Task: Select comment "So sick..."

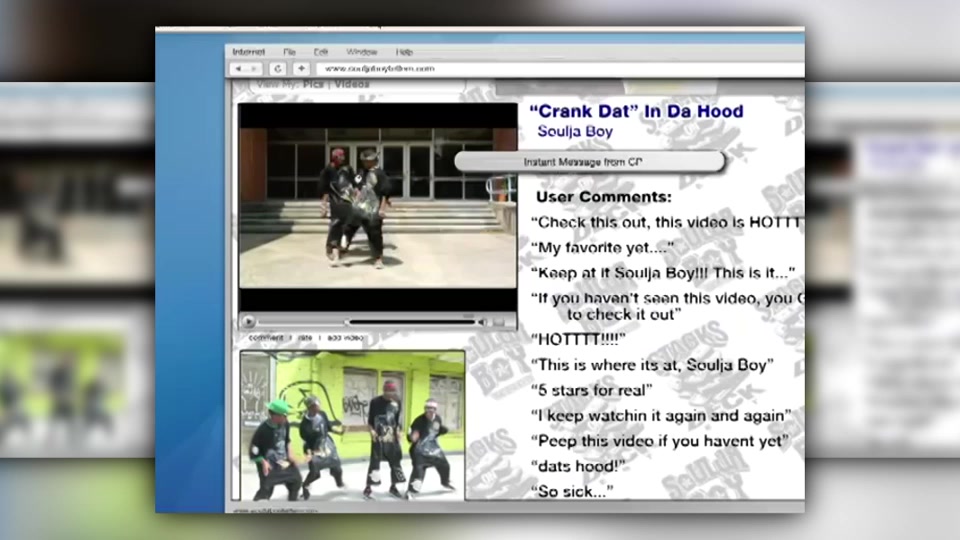Action: click(x=572, y=492)
